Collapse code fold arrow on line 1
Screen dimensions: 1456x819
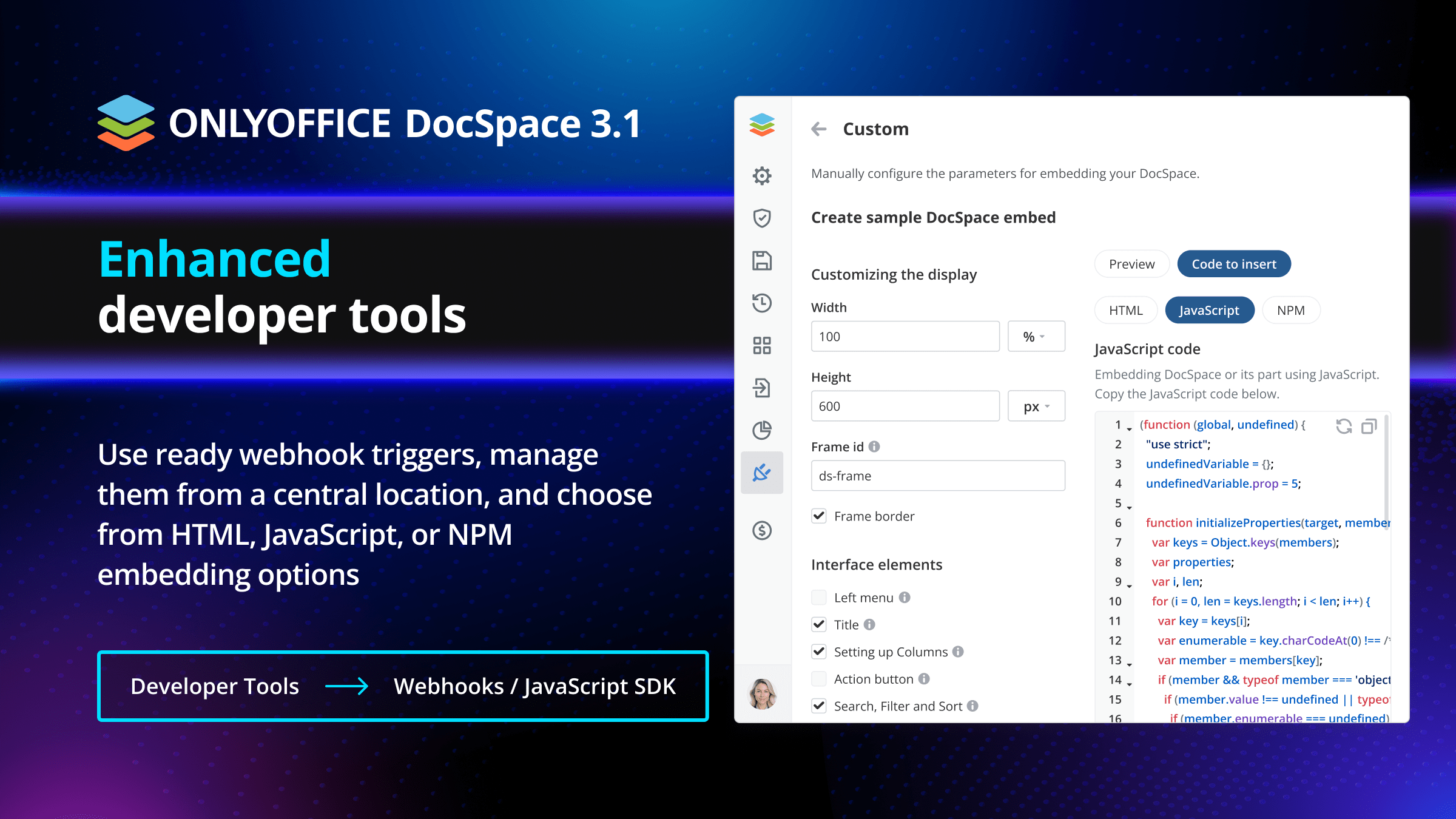1129,429
